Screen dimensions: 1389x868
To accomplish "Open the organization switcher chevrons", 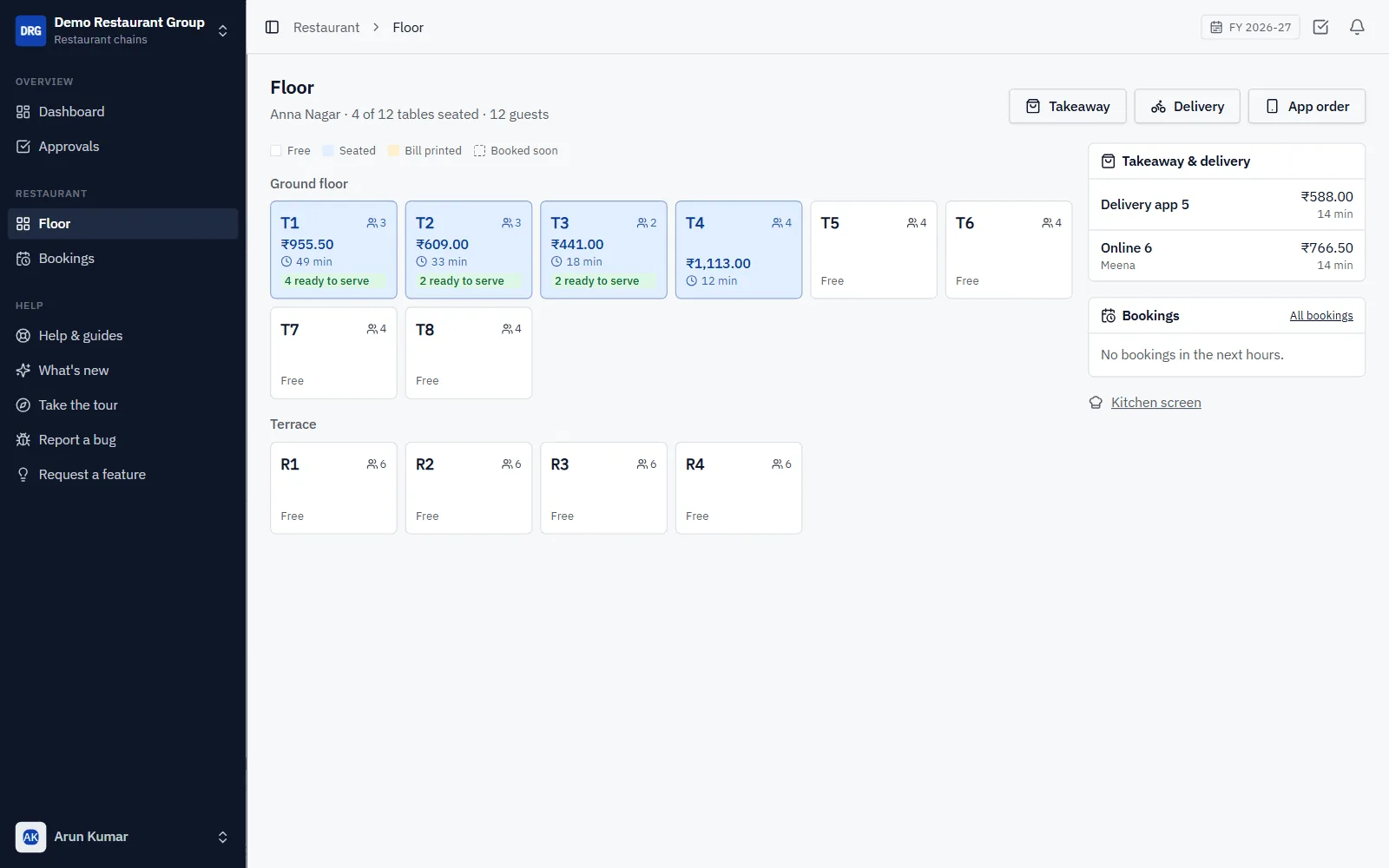I will [222, 30].
